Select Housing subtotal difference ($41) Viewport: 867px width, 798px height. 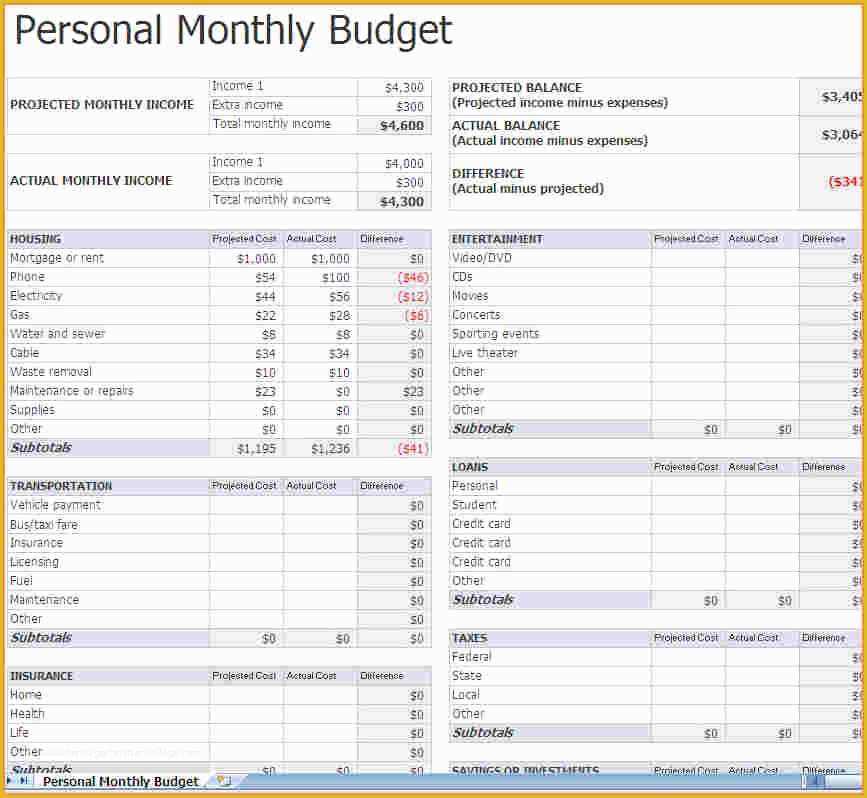395,448
